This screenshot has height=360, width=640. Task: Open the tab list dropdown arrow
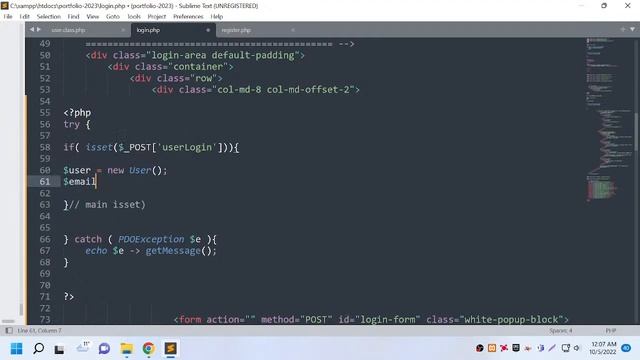tap(632, 29)
